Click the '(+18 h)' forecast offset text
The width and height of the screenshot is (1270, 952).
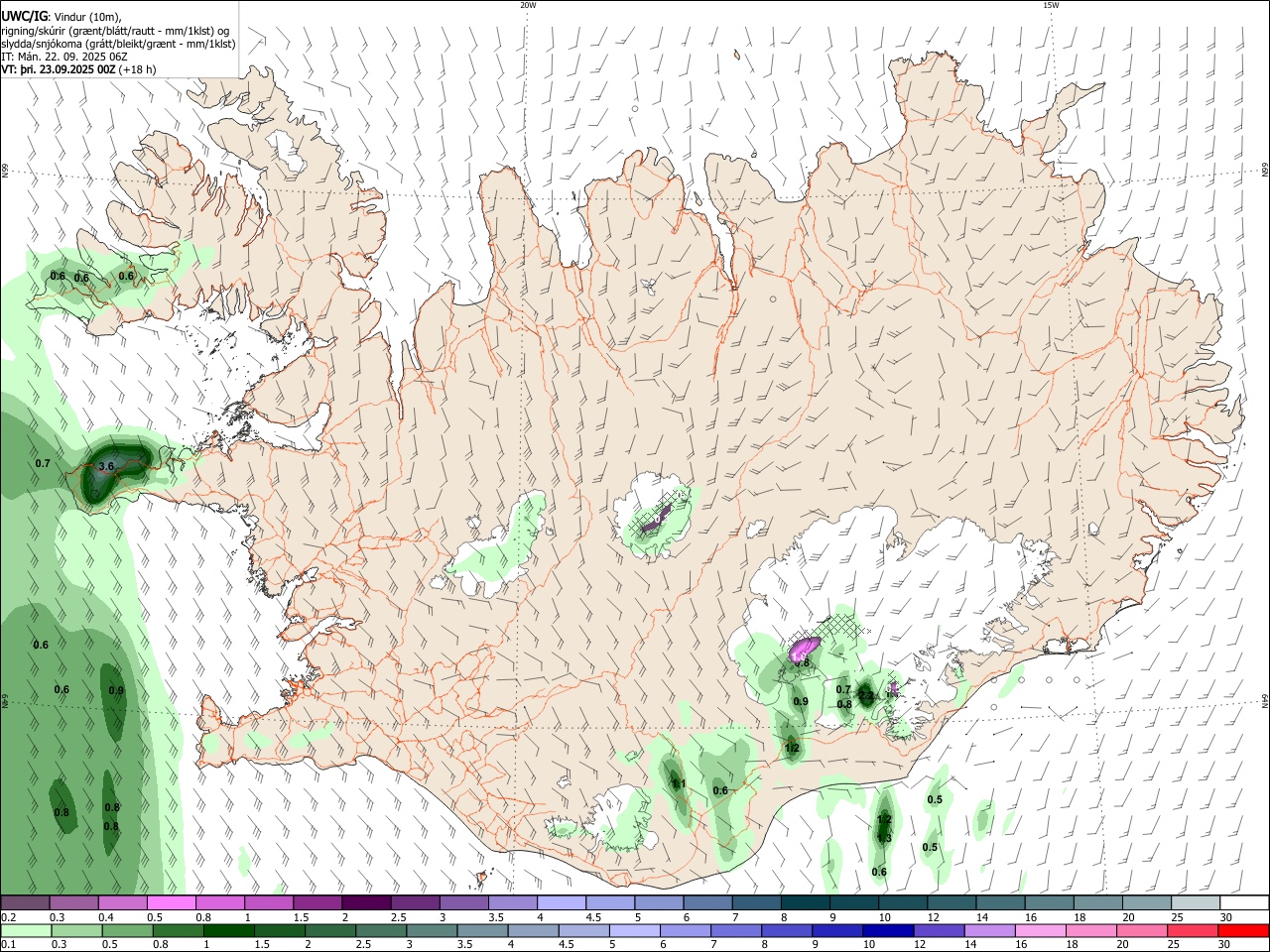coord(137,69)
